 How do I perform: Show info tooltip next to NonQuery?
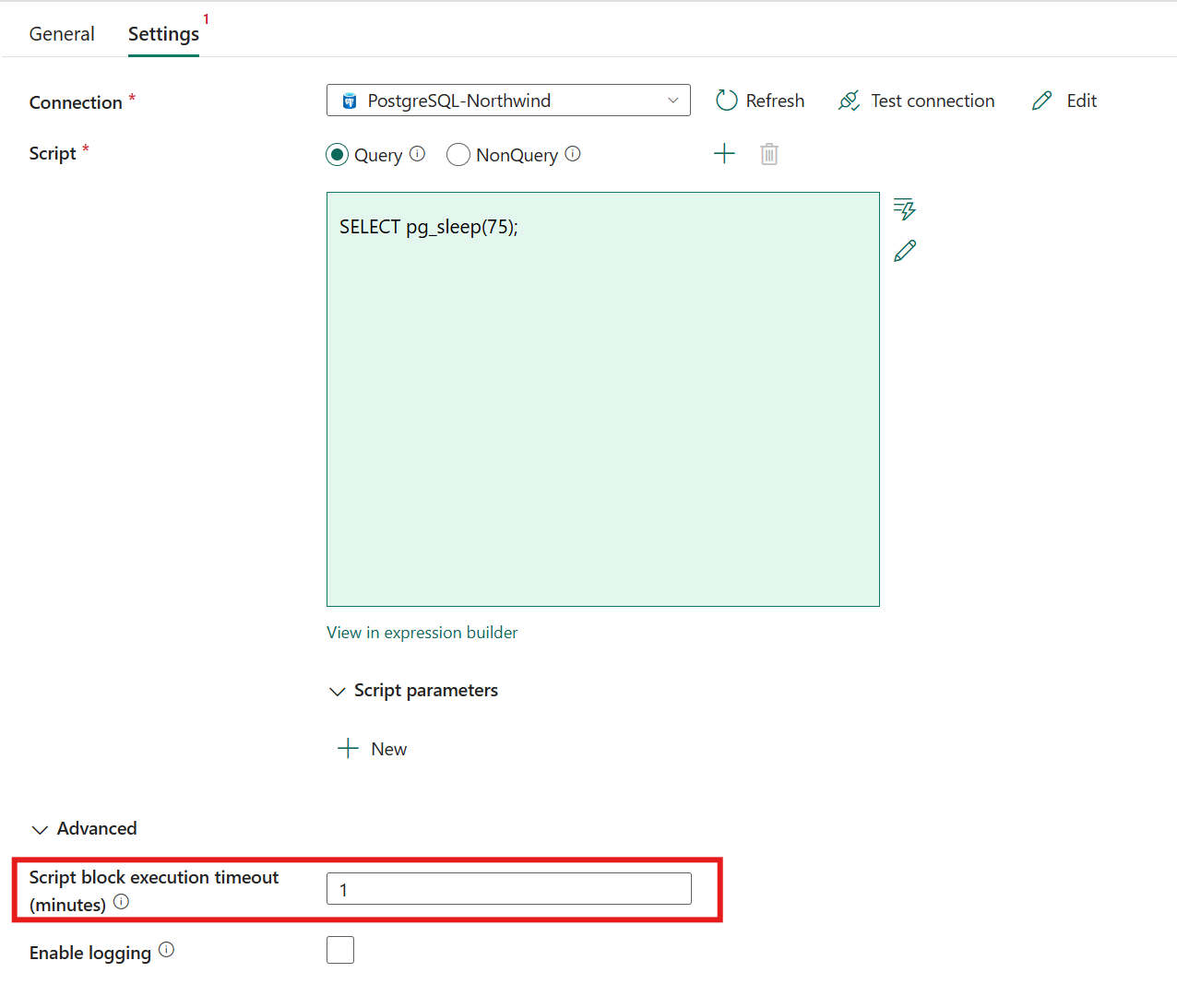[573, 154]
